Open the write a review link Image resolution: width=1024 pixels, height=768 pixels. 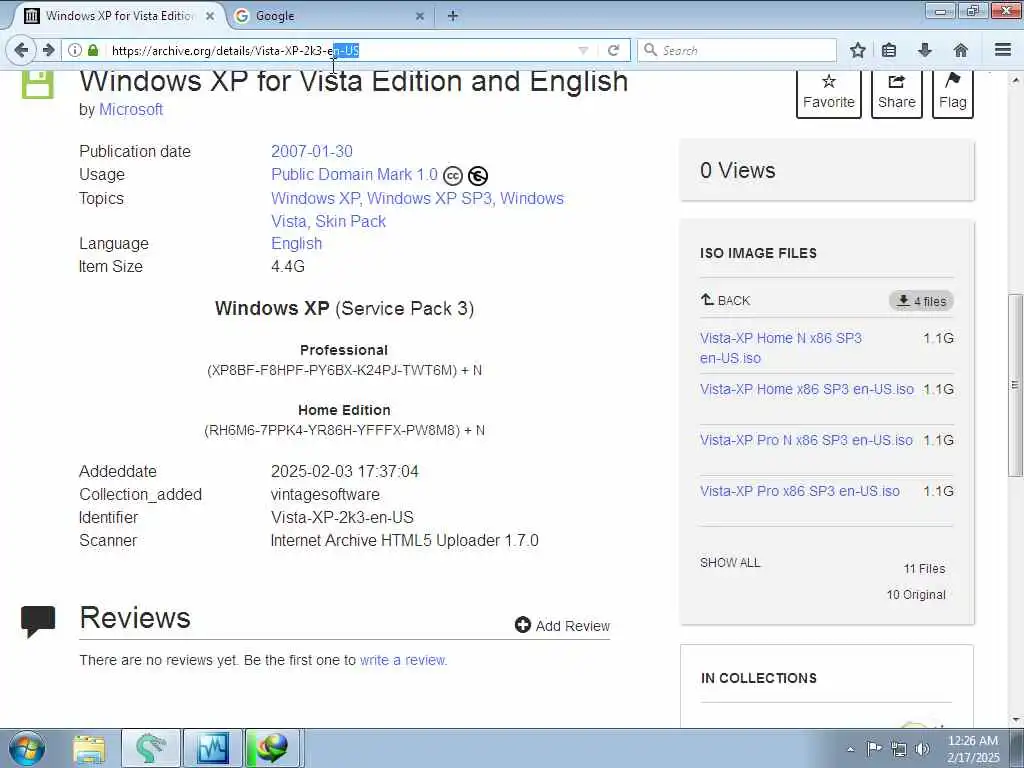[402, 660]
